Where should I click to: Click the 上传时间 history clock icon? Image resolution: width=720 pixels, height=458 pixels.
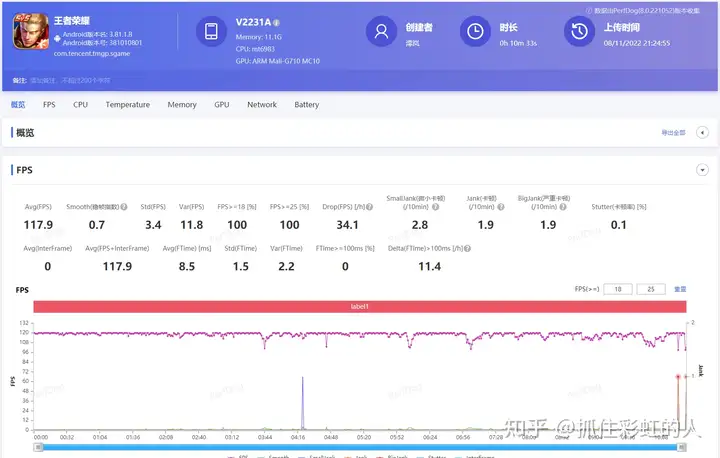click(579, 31)
